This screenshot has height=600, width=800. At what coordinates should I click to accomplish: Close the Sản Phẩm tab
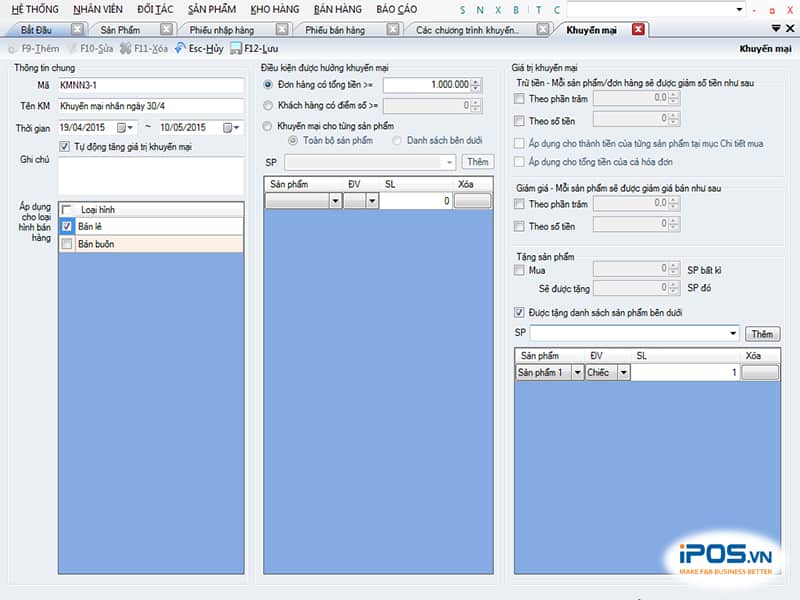click(166, 30)
